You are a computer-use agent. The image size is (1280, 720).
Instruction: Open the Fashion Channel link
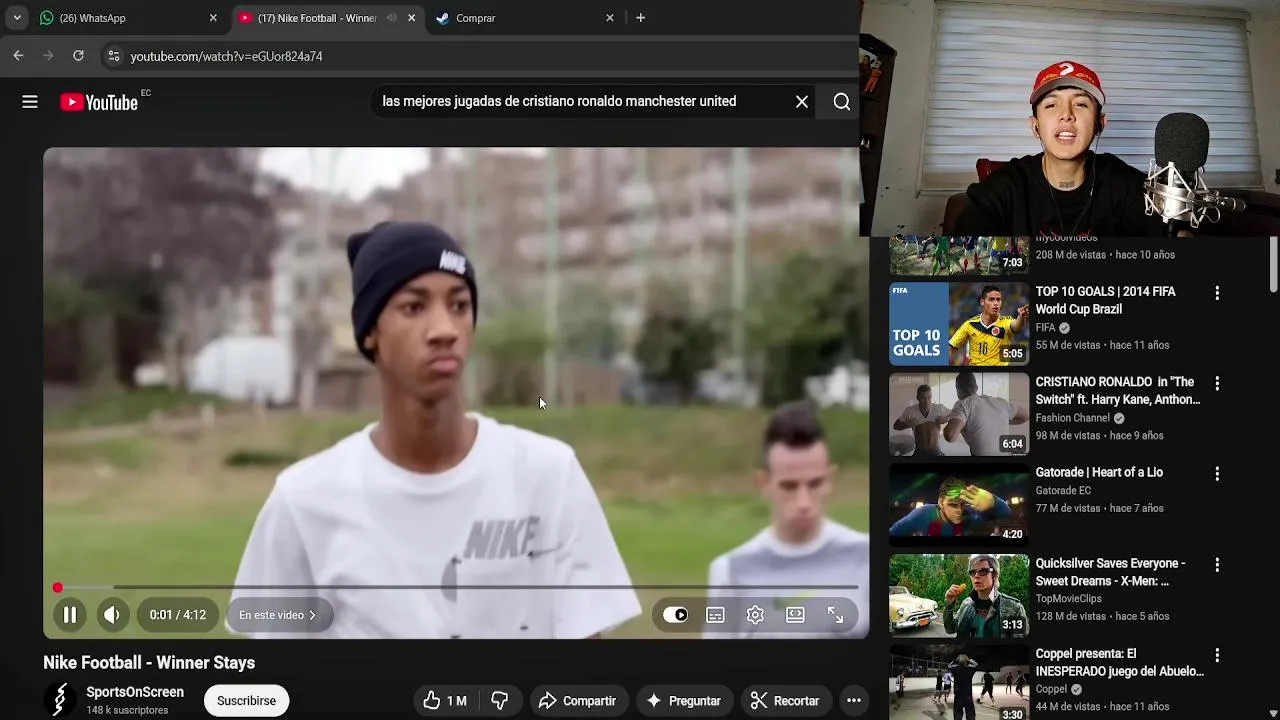(x=1072, y=418)
